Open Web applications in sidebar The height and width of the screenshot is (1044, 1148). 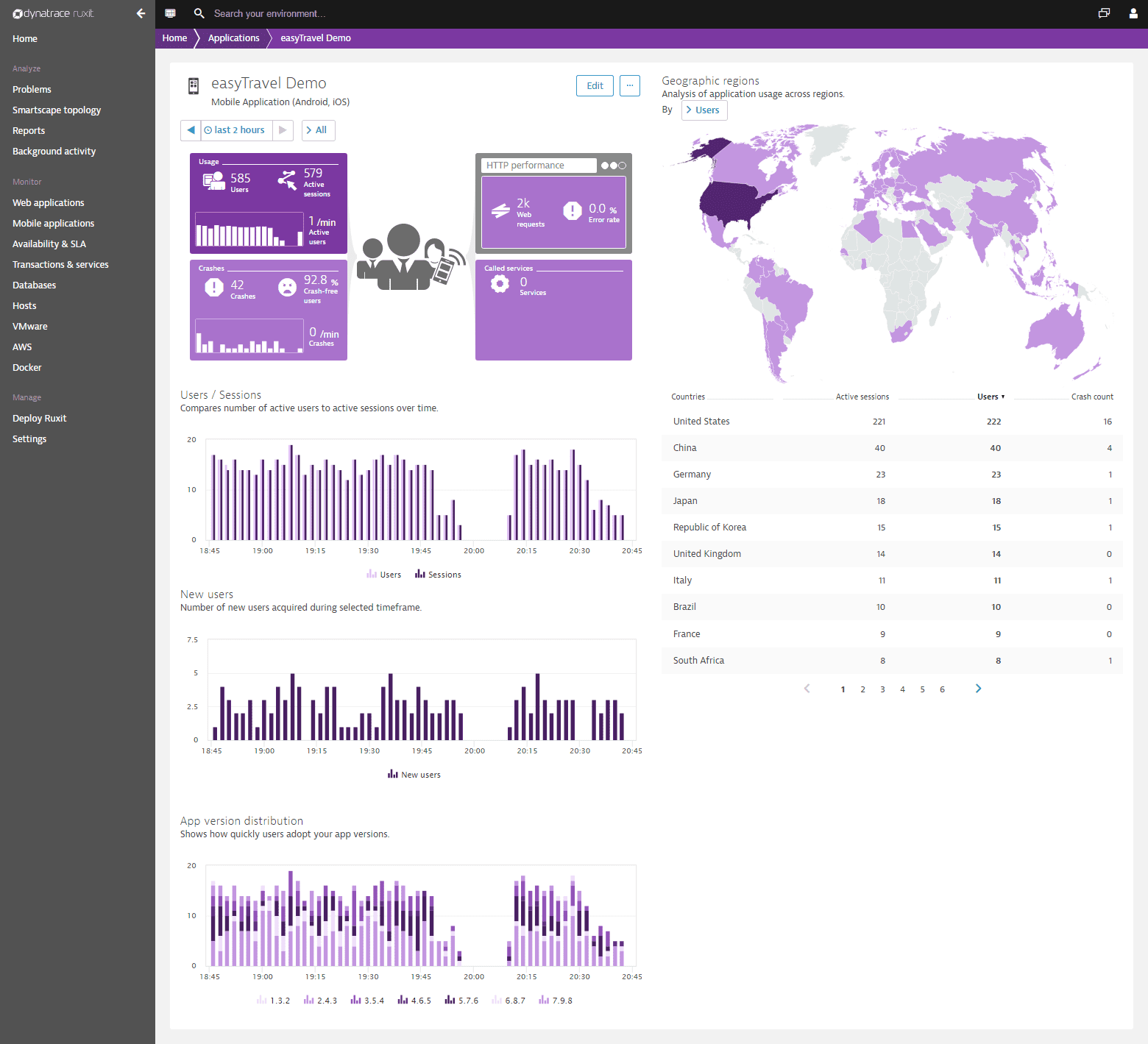(x=48, y=202)
